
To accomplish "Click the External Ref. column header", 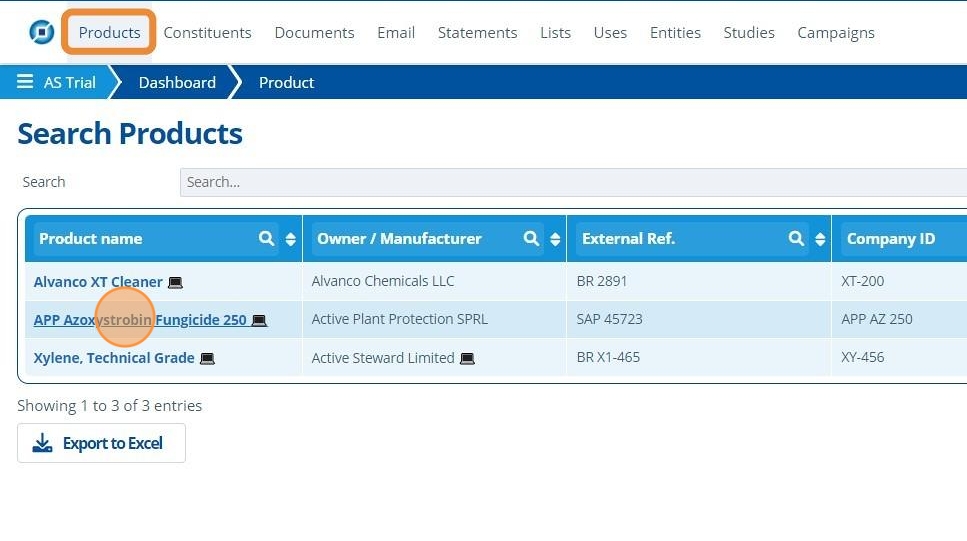I will point(628,239).
